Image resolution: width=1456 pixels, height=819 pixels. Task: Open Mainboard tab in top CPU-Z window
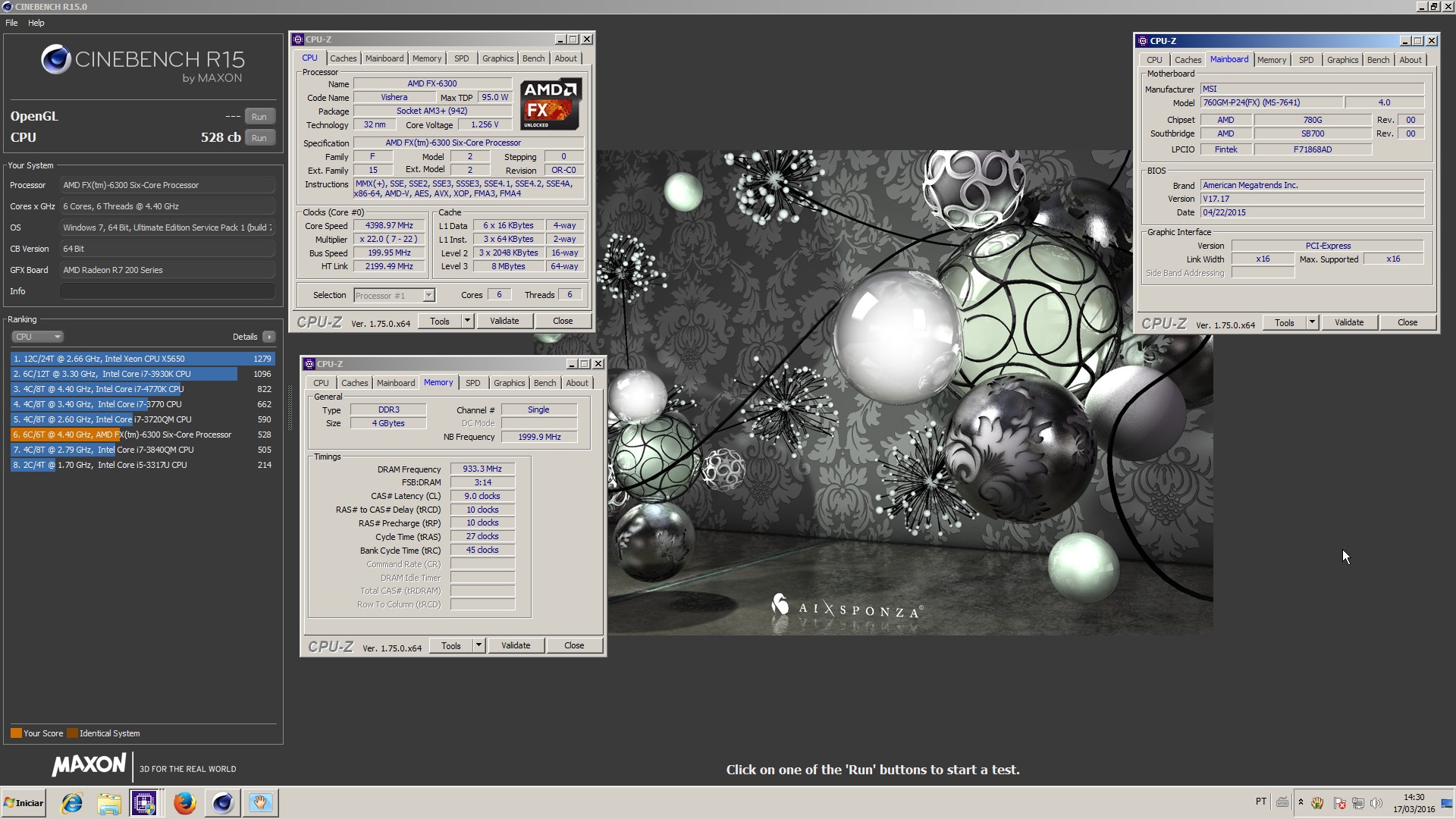pyautogui.click(x=384, y=58)
